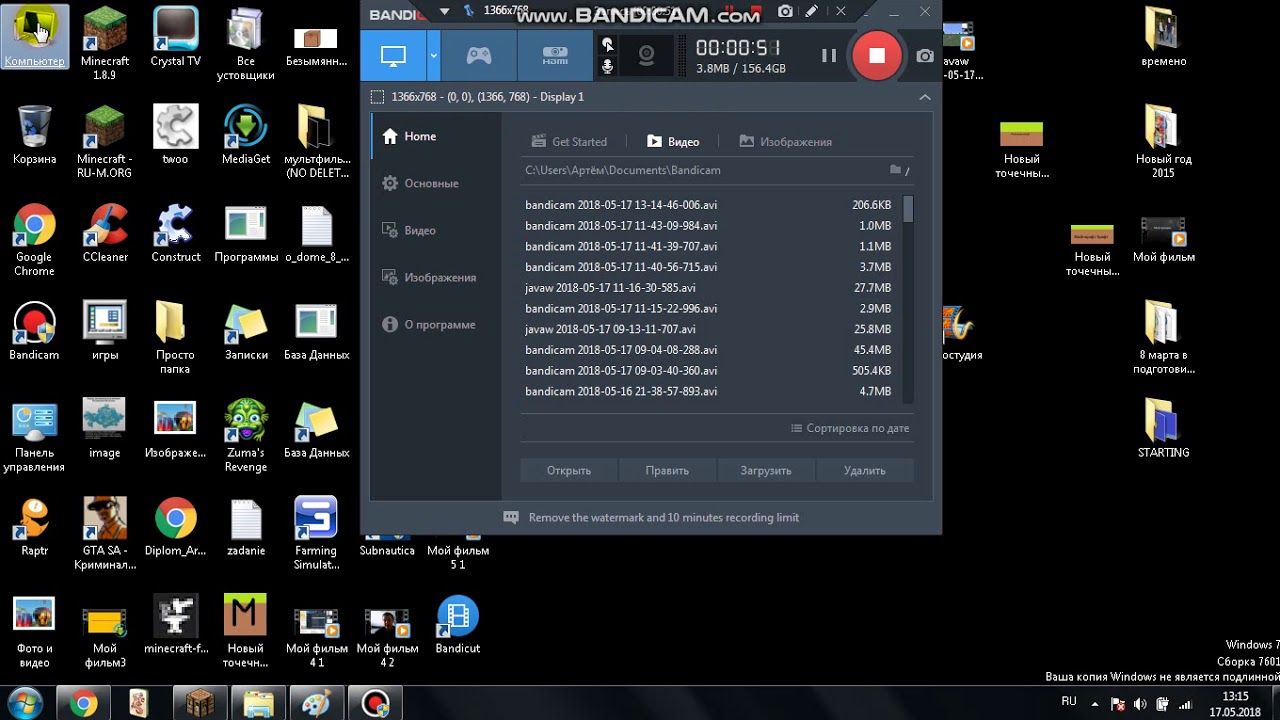Stop recording with red stop button
Image resolution: width=1280 pixels, height=720 pixels.
(877, 56)
